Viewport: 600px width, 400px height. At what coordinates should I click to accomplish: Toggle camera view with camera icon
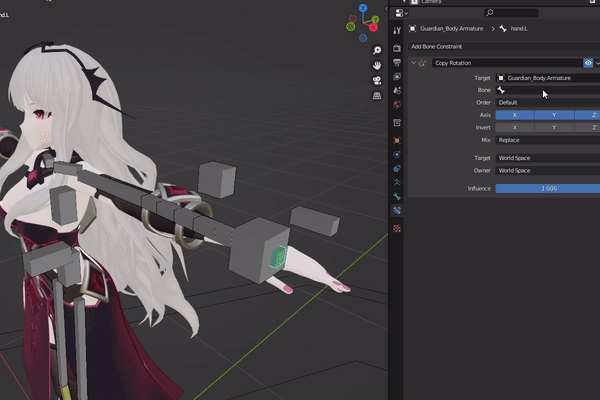coord(377,80)
